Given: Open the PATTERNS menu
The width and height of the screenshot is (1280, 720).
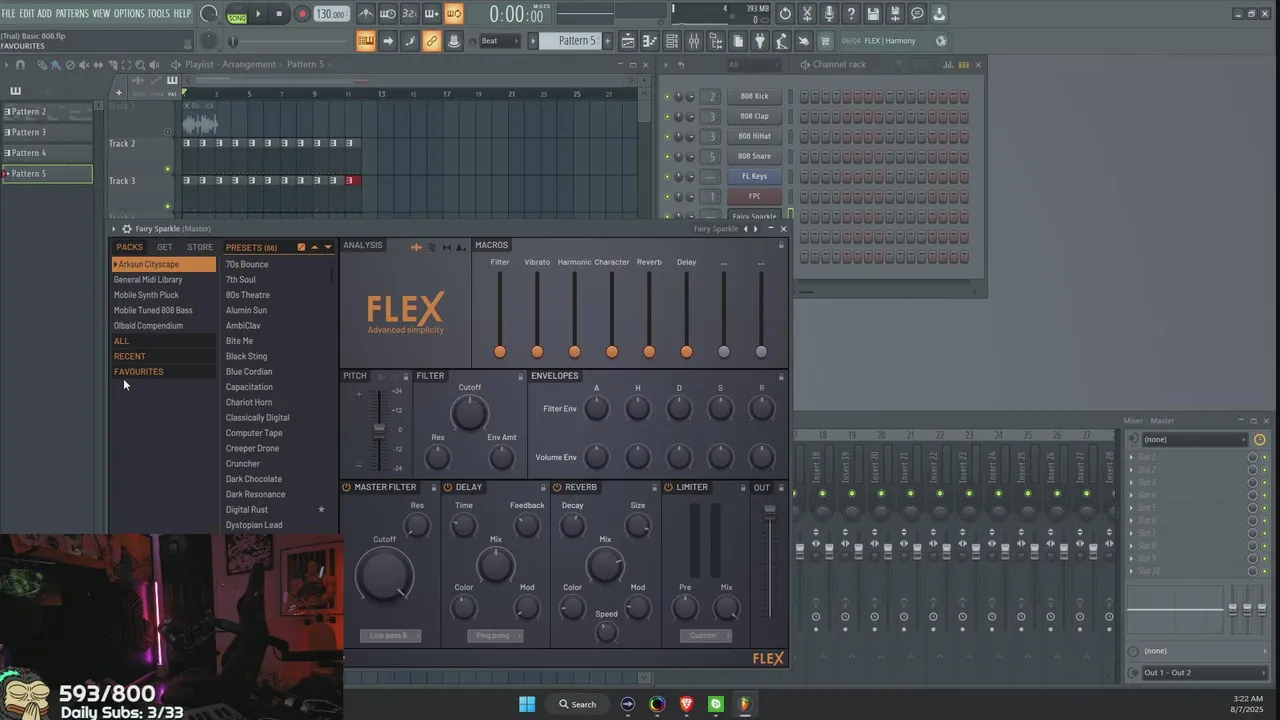Looking at the screenshot, I should pos(72,14).
